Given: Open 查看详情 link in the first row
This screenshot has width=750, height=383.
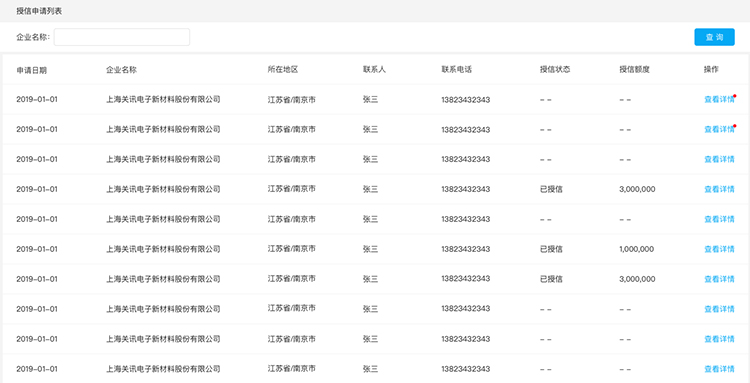Looking at the screenshot, I should click(x=719, y=99).
